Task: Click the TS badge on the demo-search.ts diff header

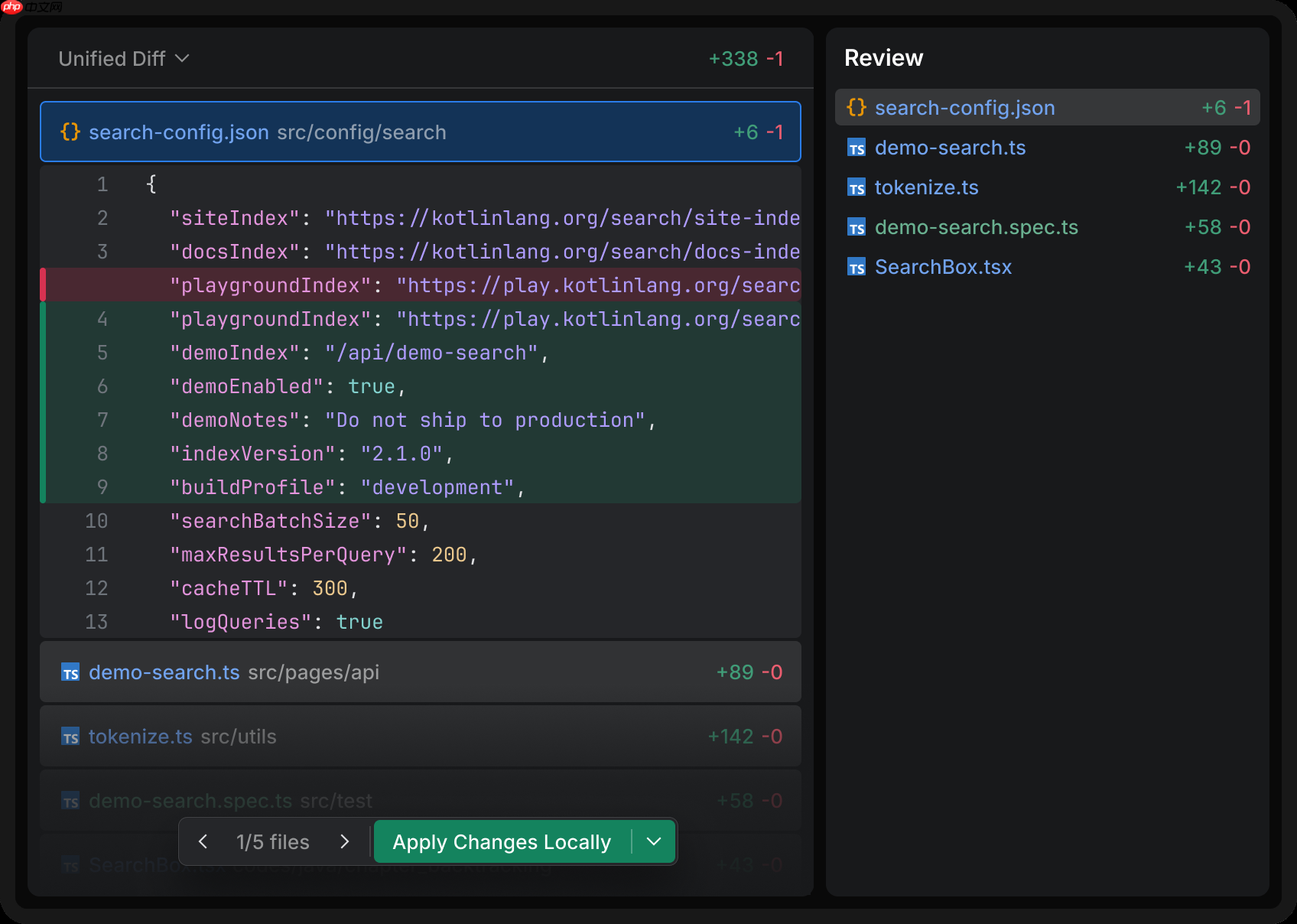Action: pos(70,672)
